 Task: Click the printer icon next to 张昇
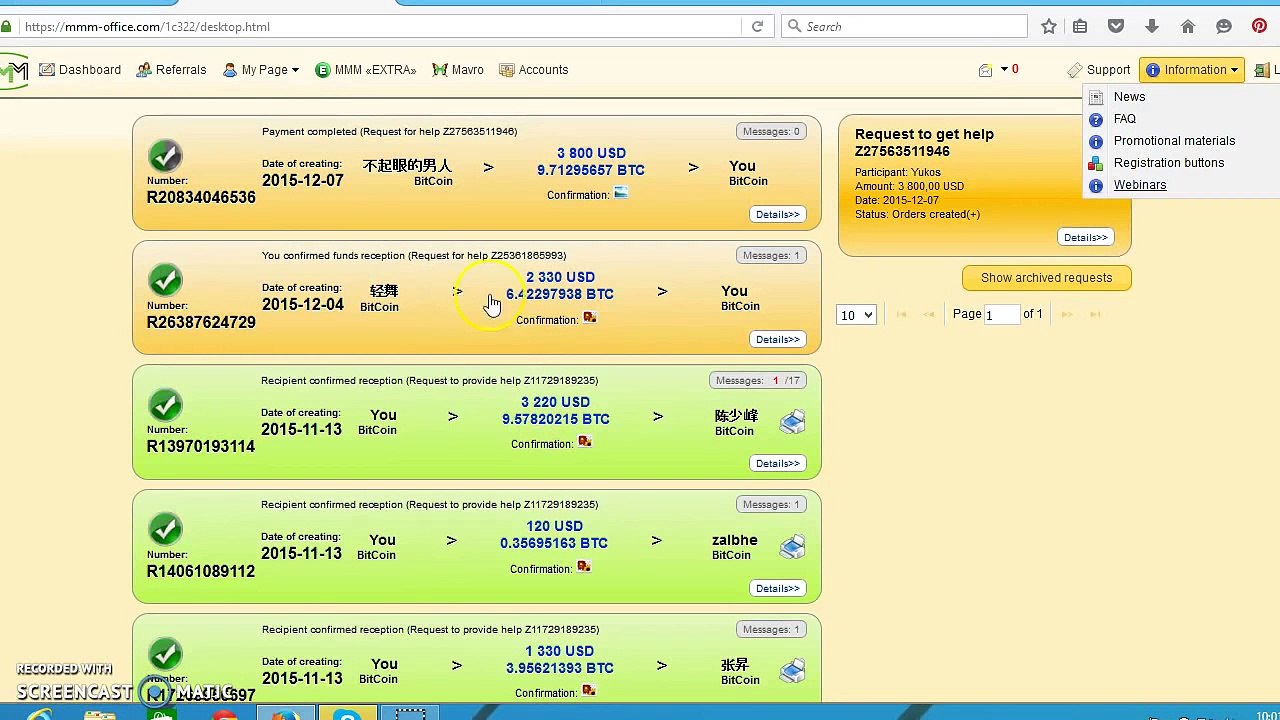pyautogui.click(x=792, y=671)
